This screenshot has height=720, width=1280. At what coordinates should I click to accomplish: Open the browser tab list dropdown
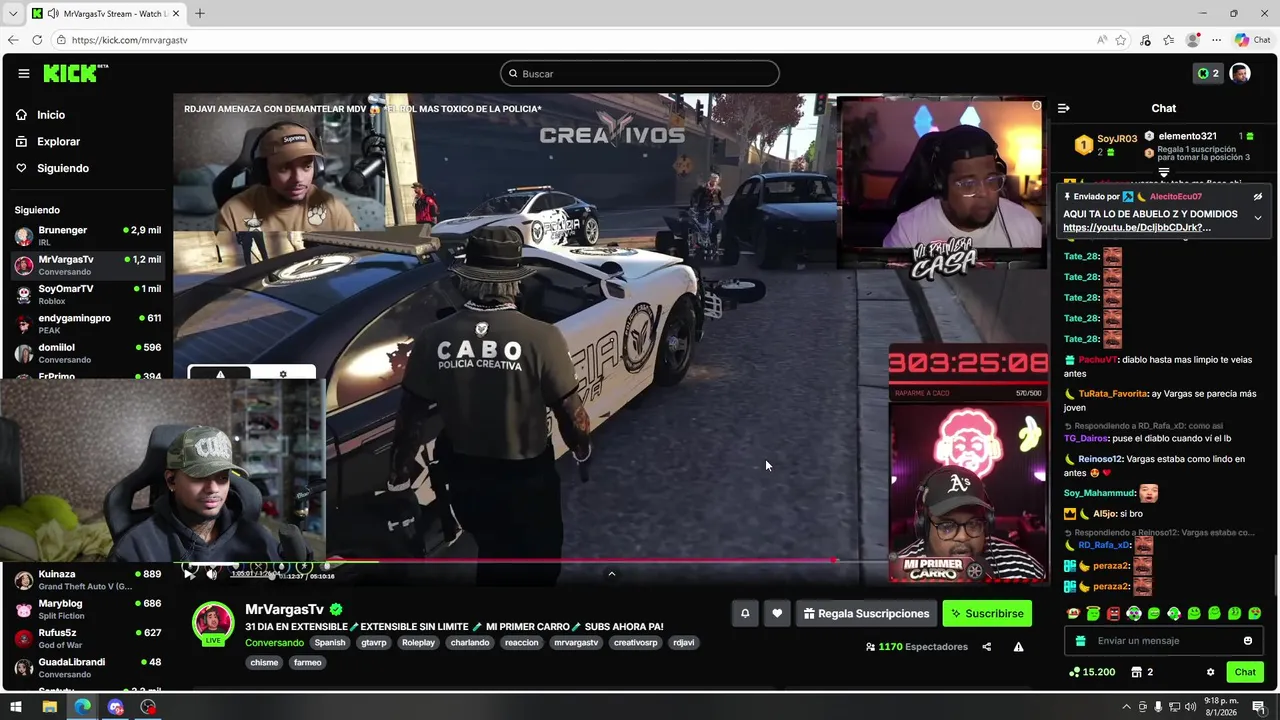(12, 13)
